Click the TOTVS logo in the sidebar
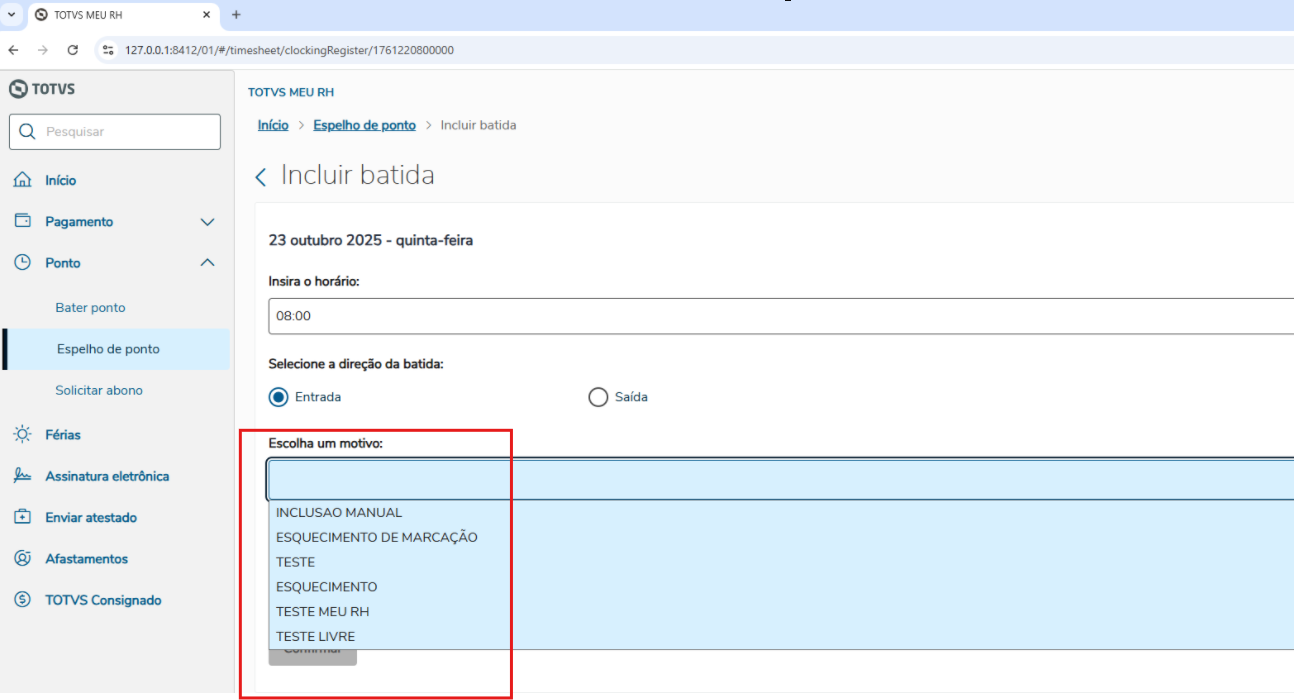1294x700 pixels. click(42, 89)
